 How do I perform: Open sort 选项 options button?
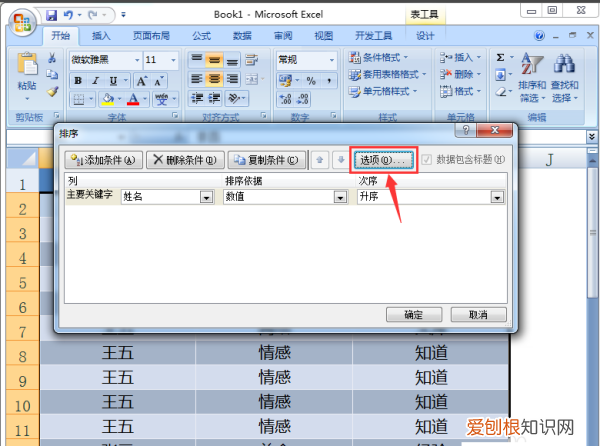(x=383, y=160)
